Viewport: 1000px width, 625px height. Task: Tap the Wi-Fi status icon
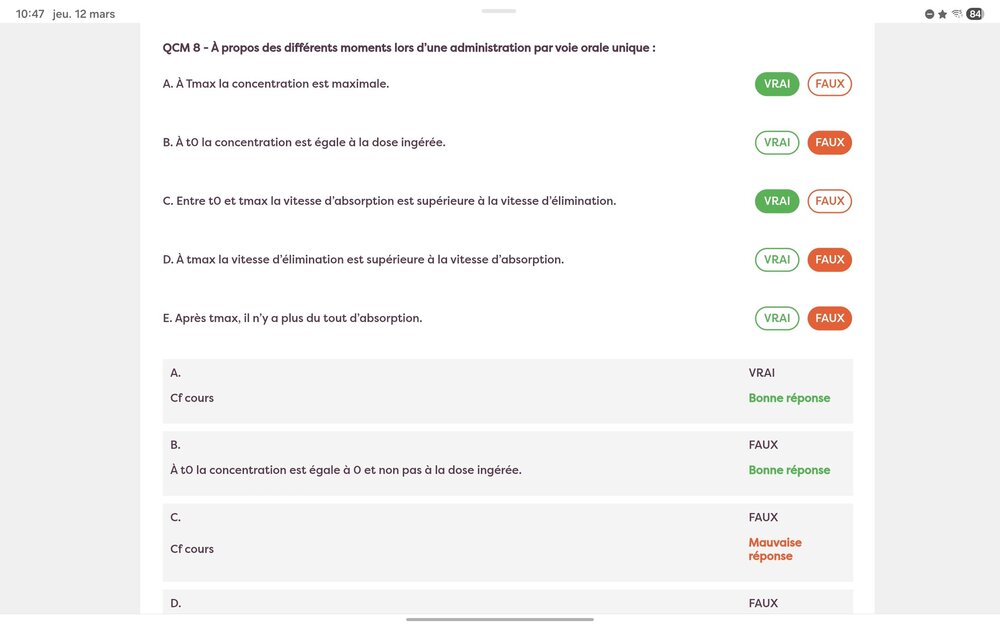[959, 13]
